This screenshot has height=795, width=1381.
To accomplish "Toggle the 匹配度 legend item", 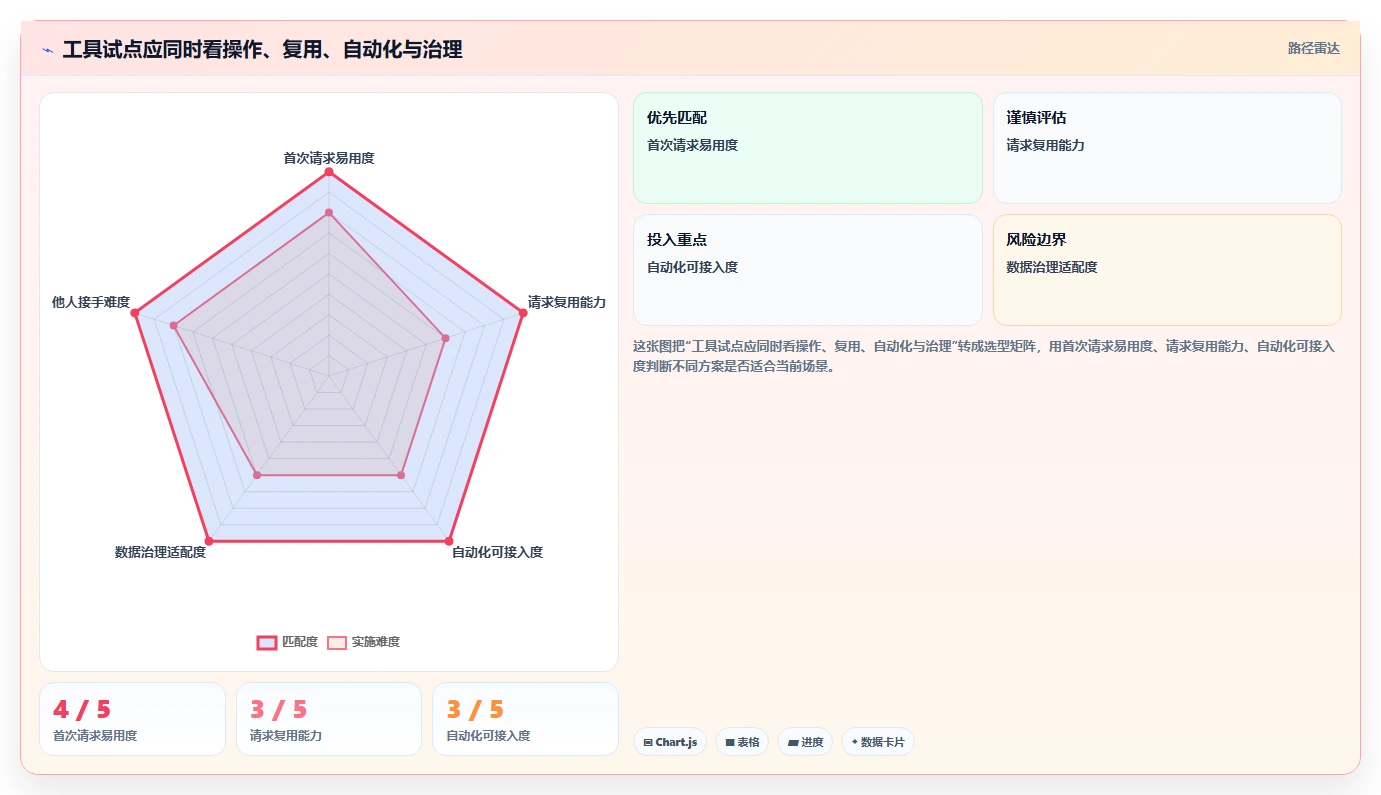I will tap(287, 642).
